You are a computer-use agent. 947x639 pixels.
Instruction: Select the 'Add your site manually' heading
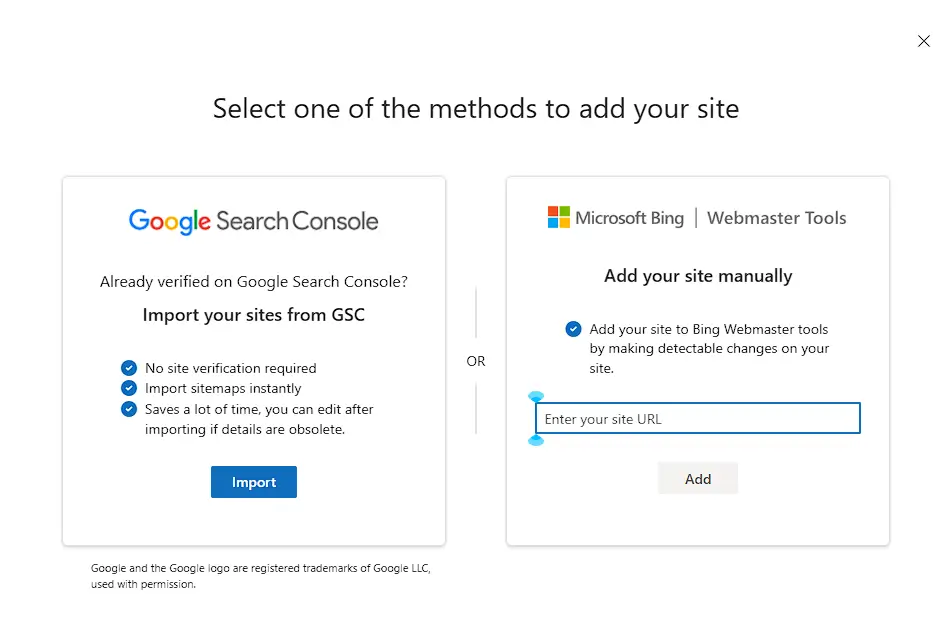[x=697, y=276]
